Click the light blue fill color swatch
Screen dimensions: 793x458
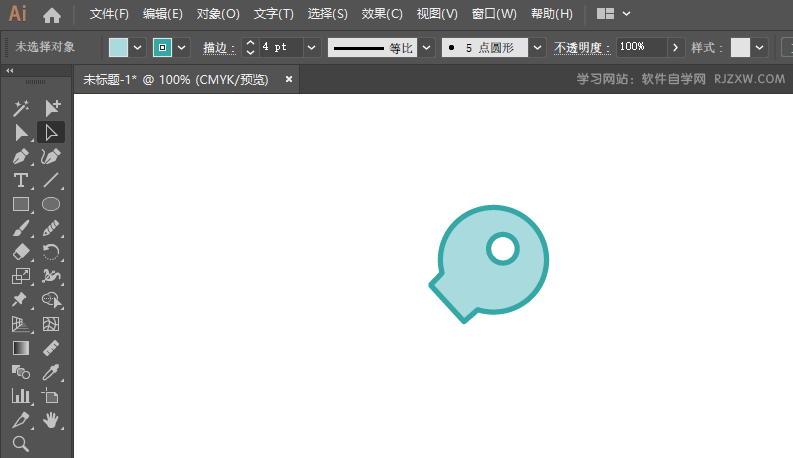click(x=118, y=48)
